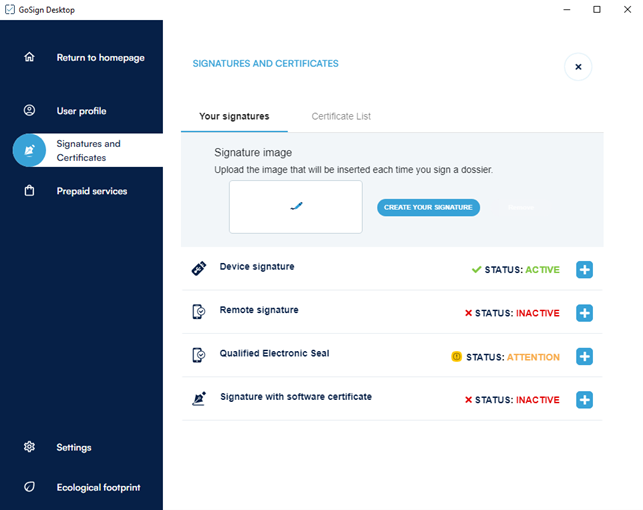
Task: Click the Settings gear icon
Action: pos(30,447)
